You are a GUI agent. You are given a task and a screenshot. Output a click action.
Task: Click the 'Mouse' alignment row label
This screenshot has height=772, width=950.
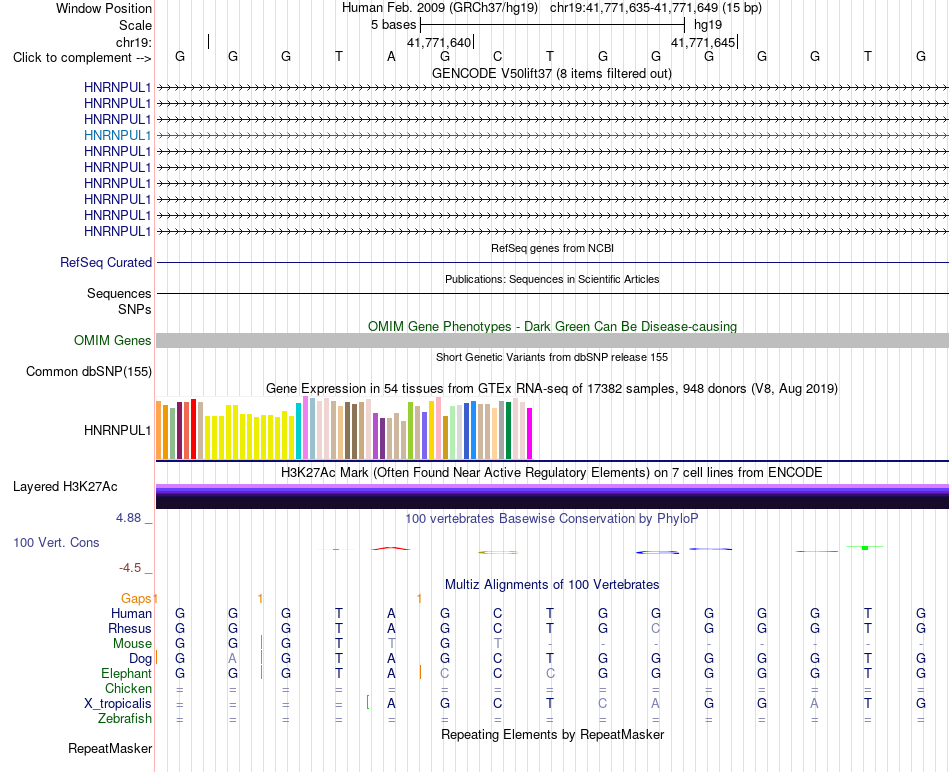[132, 644]
